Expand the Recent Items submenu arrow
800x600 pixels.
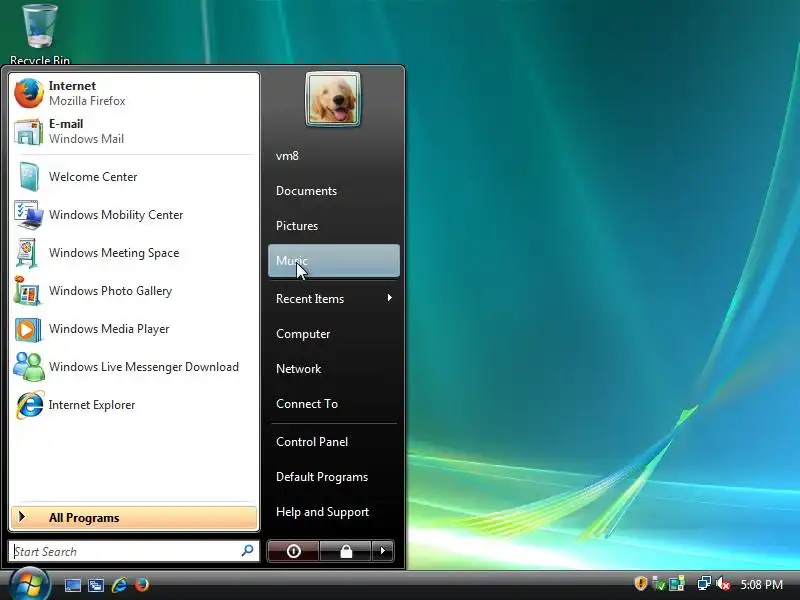tap(390, 298)
